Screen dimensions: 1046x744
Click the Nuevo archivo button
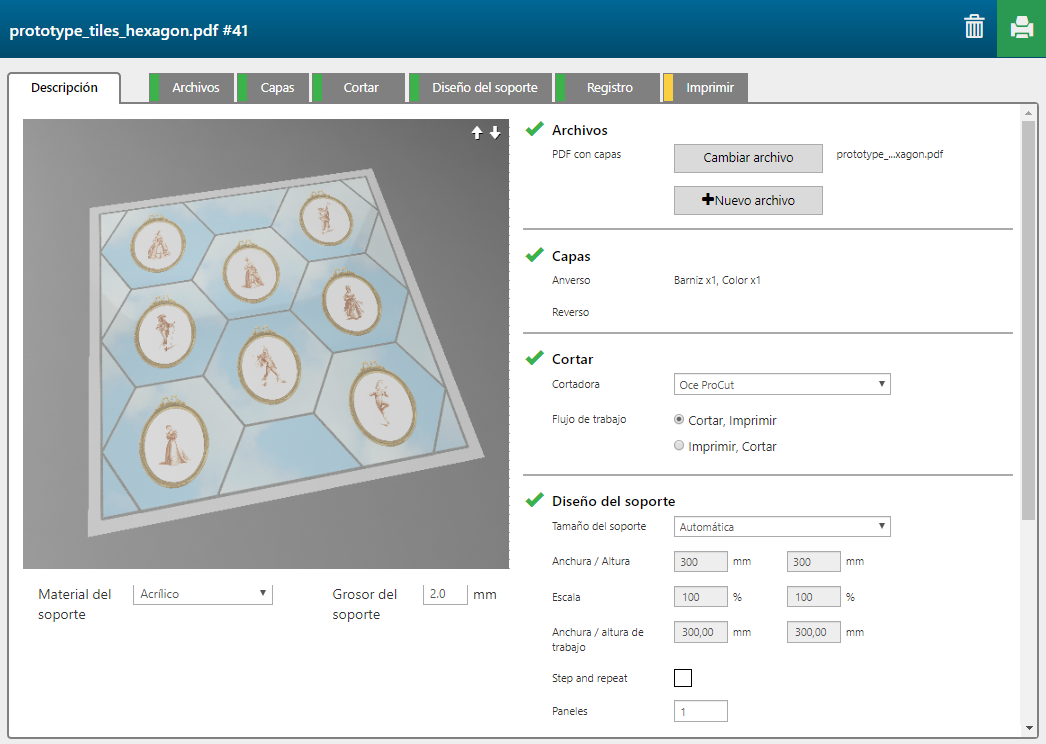pos(748,200)
